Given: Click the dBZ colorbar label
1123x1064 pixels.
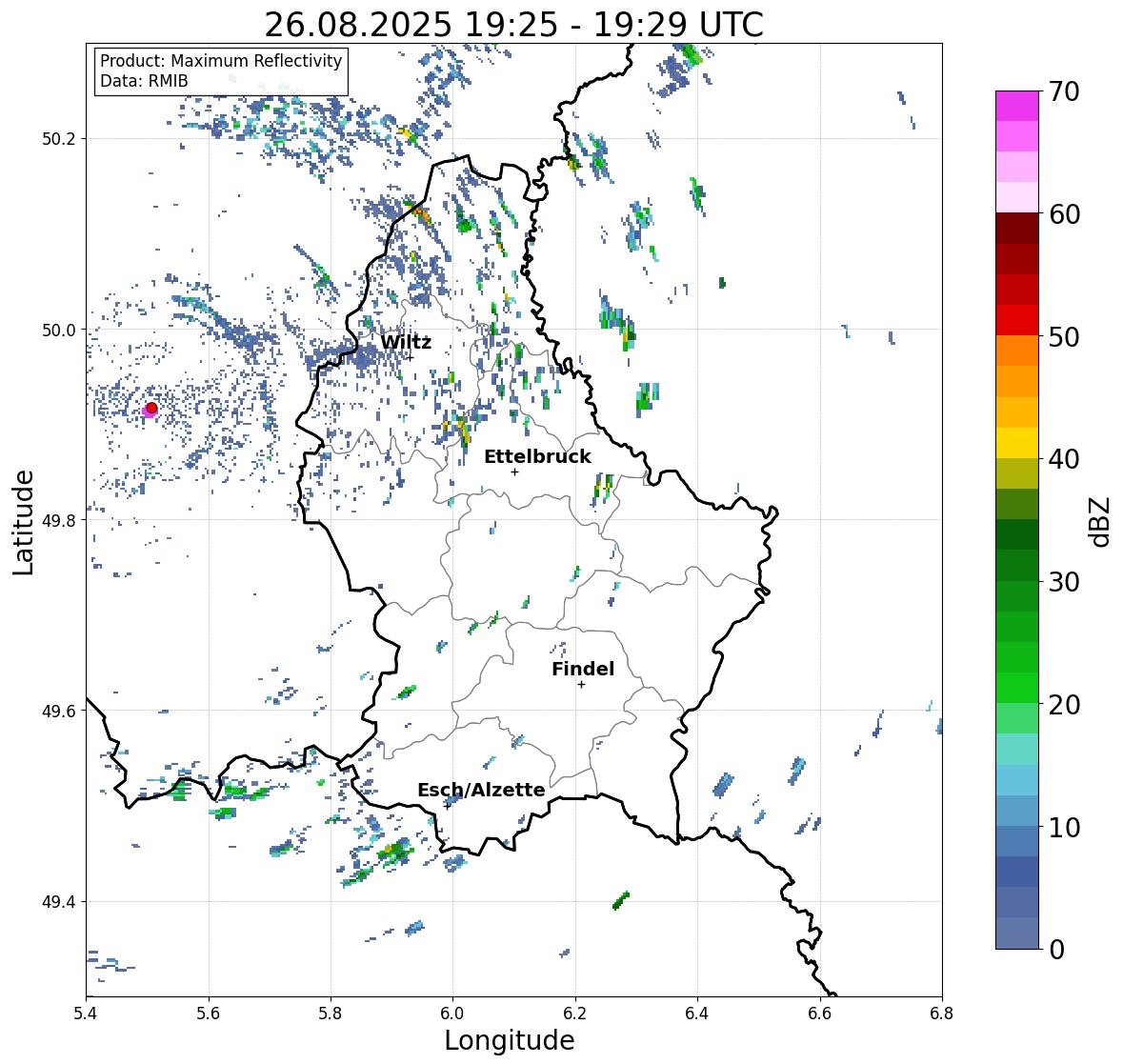Looking at the screenshot, I should (1101, 521).
